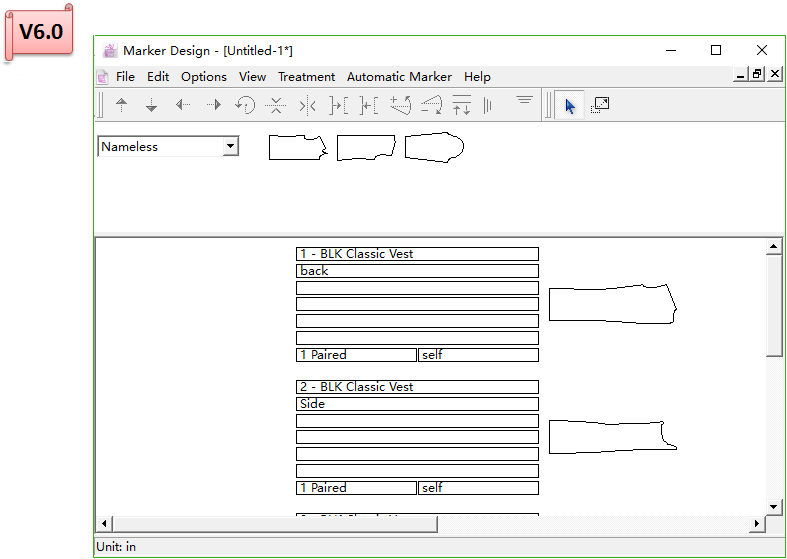Click the zoom window rectangle tool
The image size is (787, 559).
pyautogui.click(x=600, y=105)
